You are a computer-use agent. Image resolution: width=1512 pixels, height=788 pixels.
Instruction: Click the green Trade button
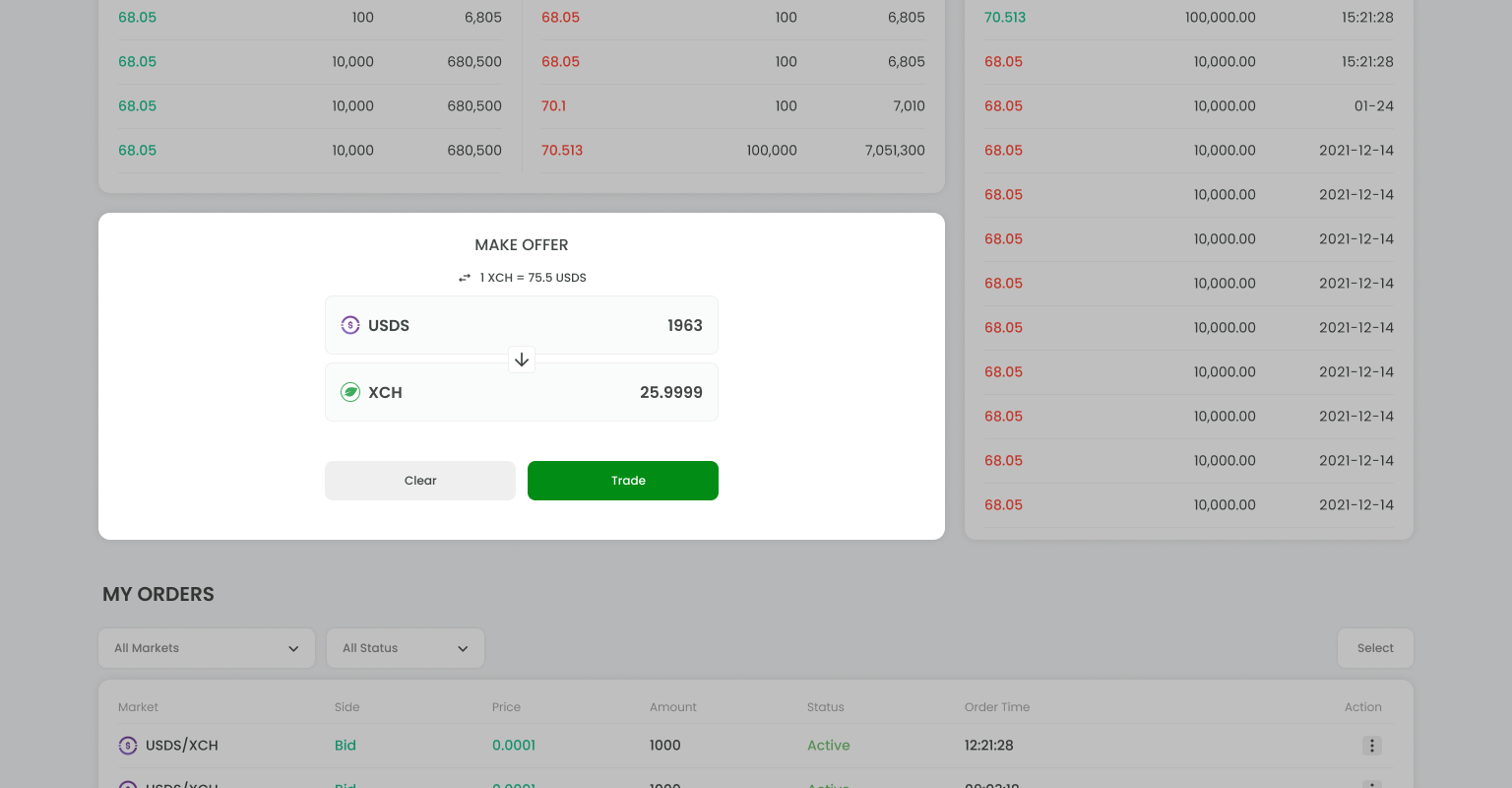click(x=623, y=481)
